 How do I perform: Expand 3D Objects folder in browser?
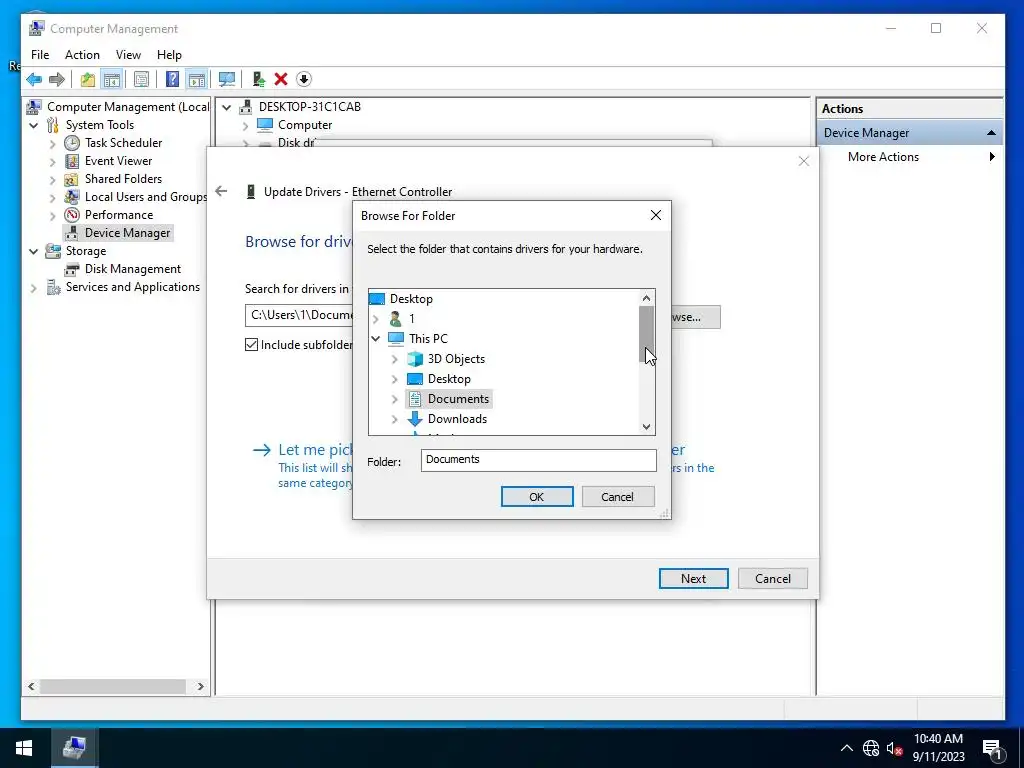pos(394,359)
